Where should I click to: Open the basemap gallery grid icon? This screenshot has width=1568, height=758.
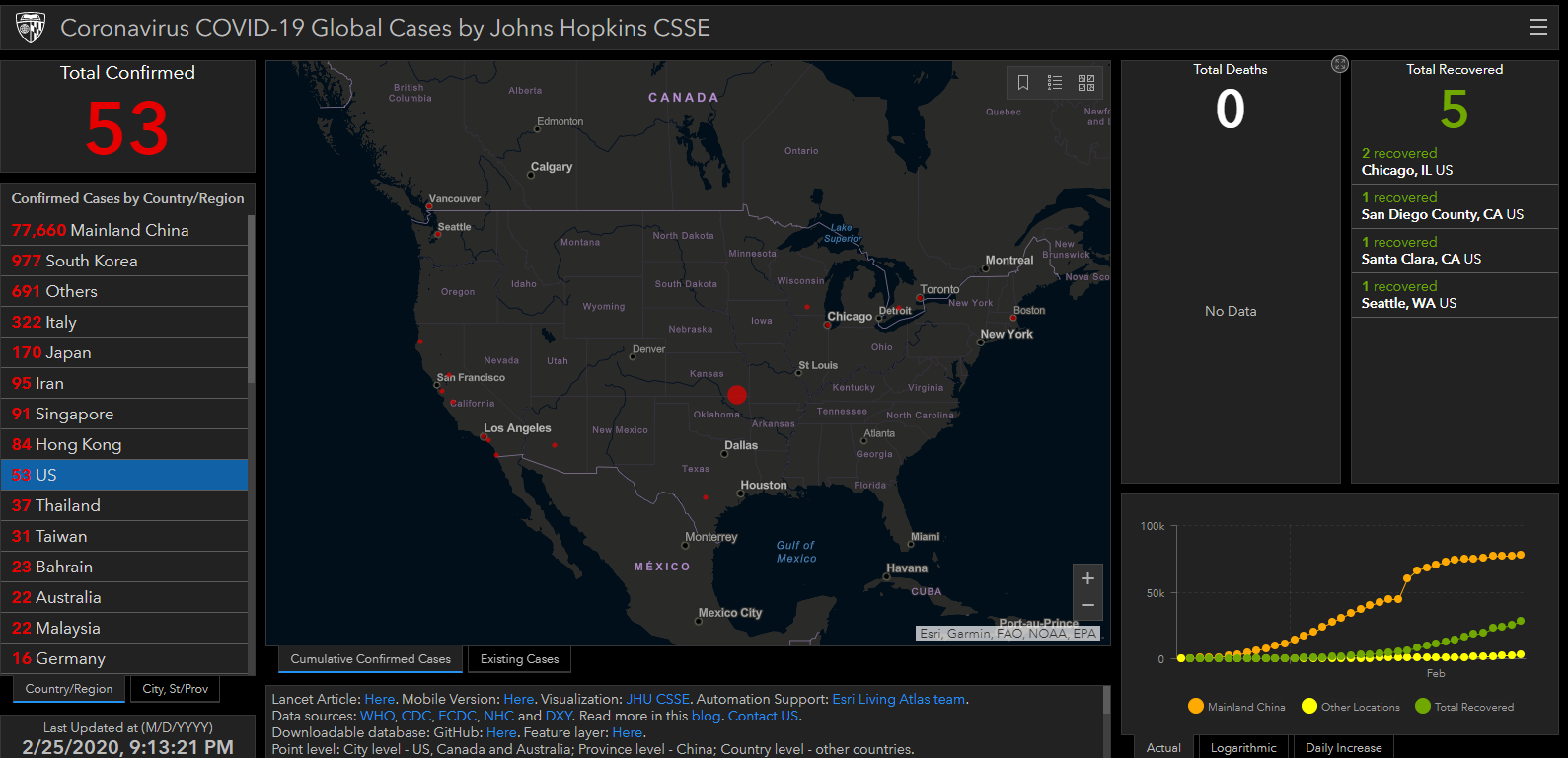tap(1086, 83)
